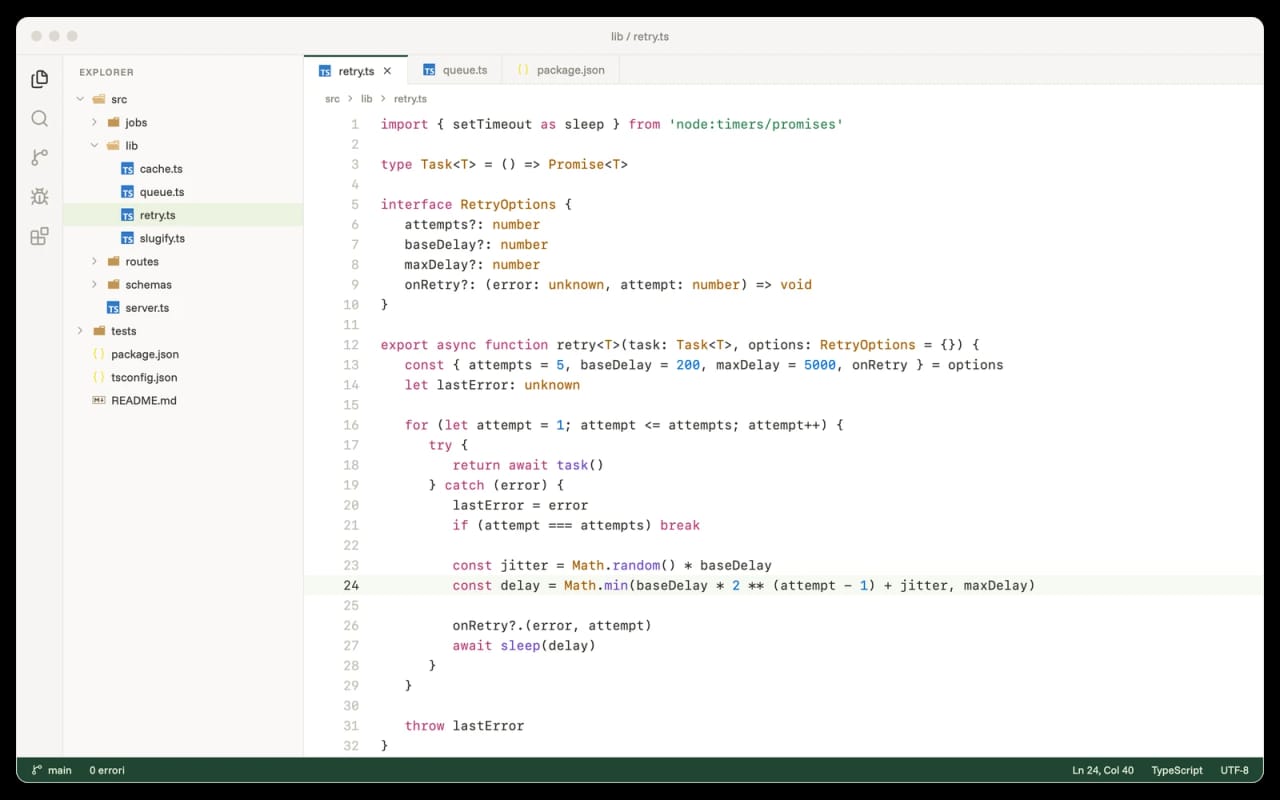The height and width of the screenshot is (800, 1280).
Task: Expand the tests folder chevron
Action: 80,331
